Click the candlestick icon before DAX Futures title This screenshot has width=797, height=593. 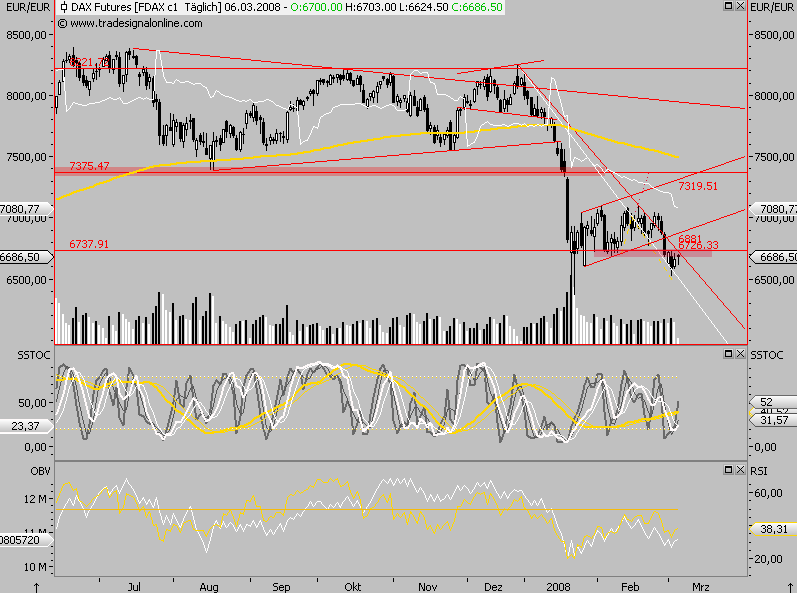tap(64, 7)
